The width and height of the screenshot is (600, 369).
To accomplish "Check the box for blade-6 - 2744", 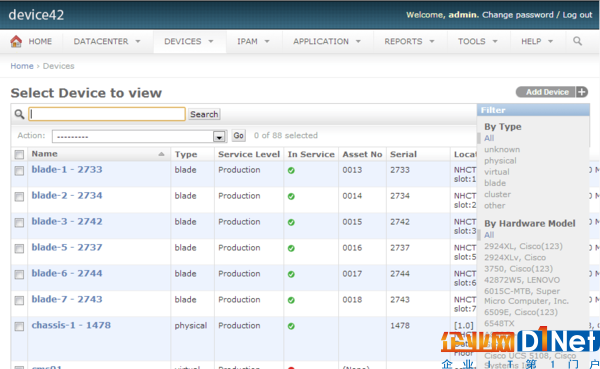I will point(19,274).
